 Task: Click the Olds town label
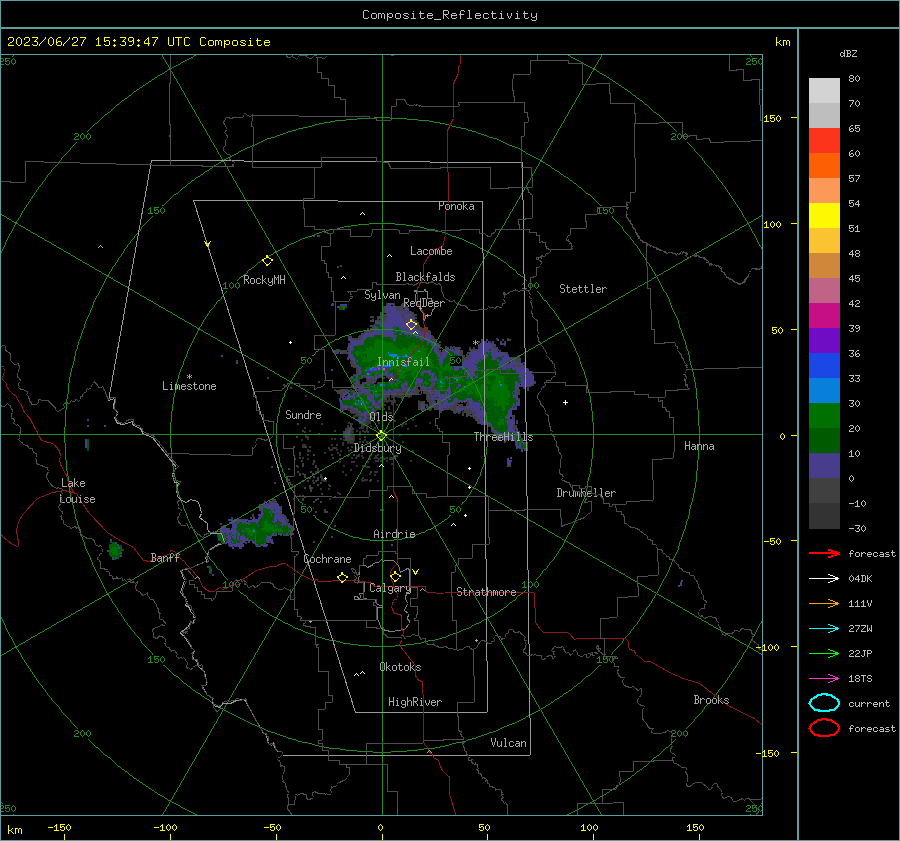pos(381,416)
